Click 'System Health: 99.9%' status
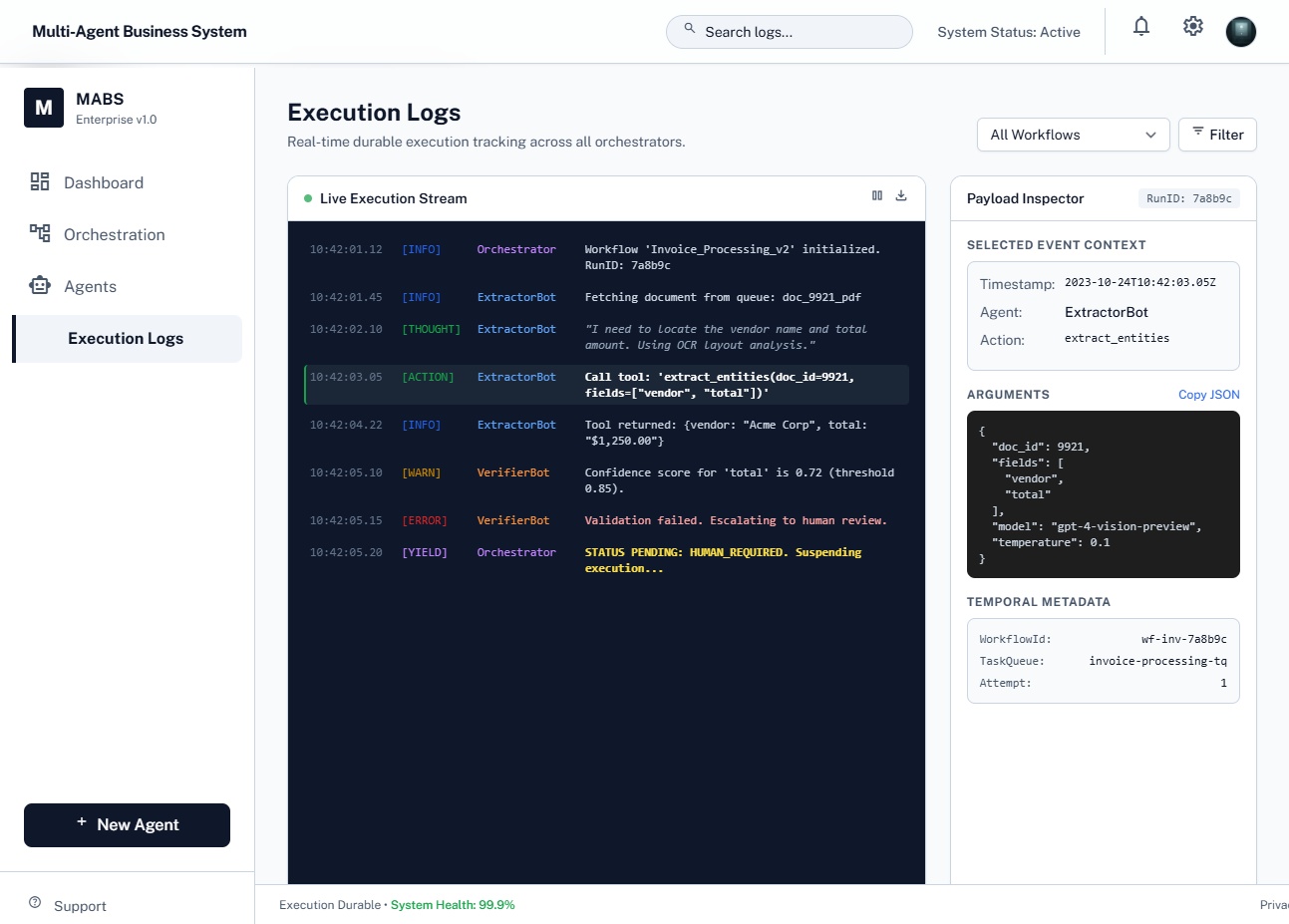The width and height of the screenshot is (1289, 924). [x=453, y=905]
